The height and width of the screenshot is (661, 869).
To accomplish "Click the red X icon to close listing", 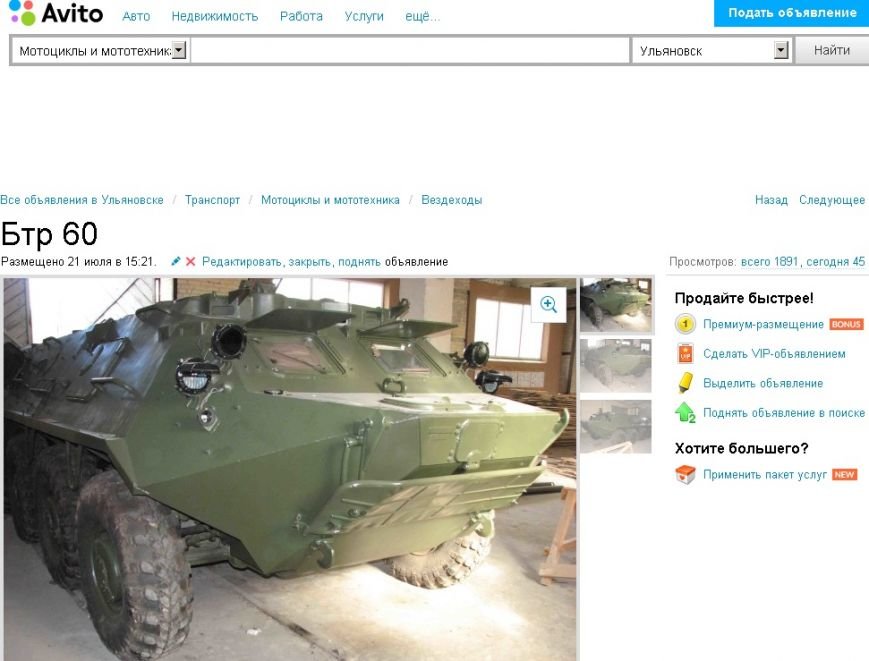I will (189, 259).
